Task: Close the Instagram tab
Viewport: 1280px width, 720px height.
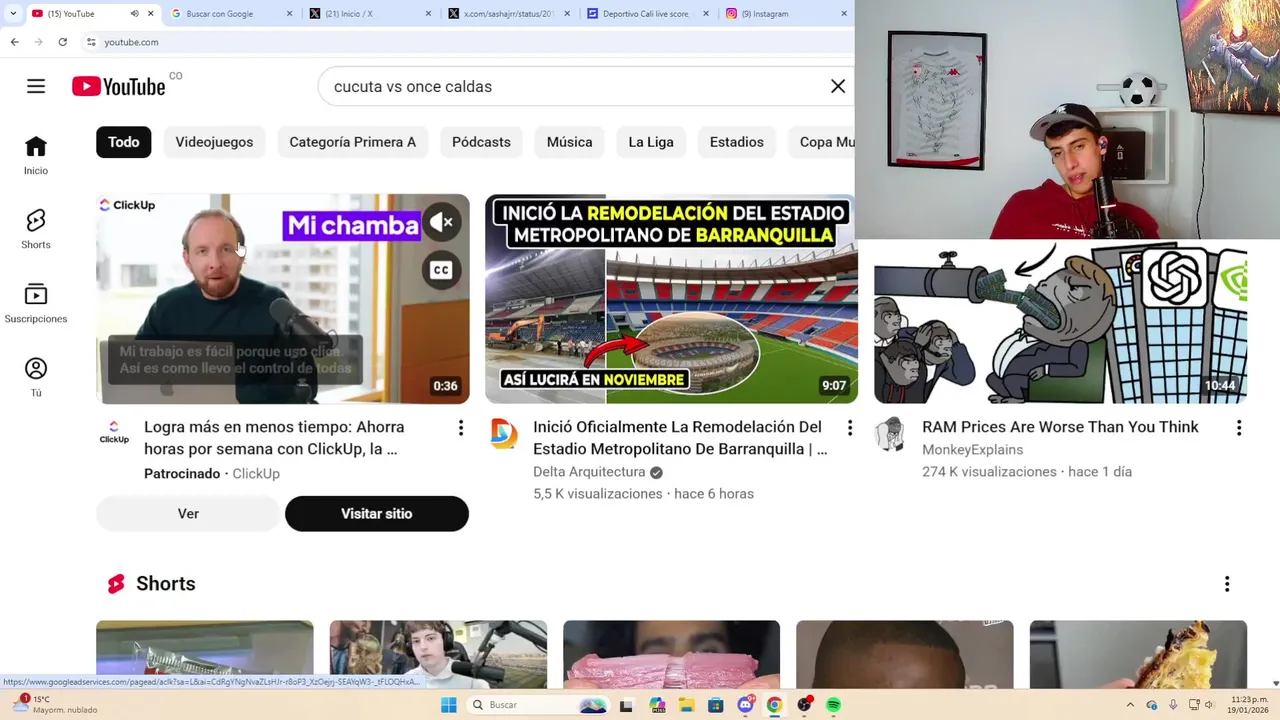Action: 844,14
